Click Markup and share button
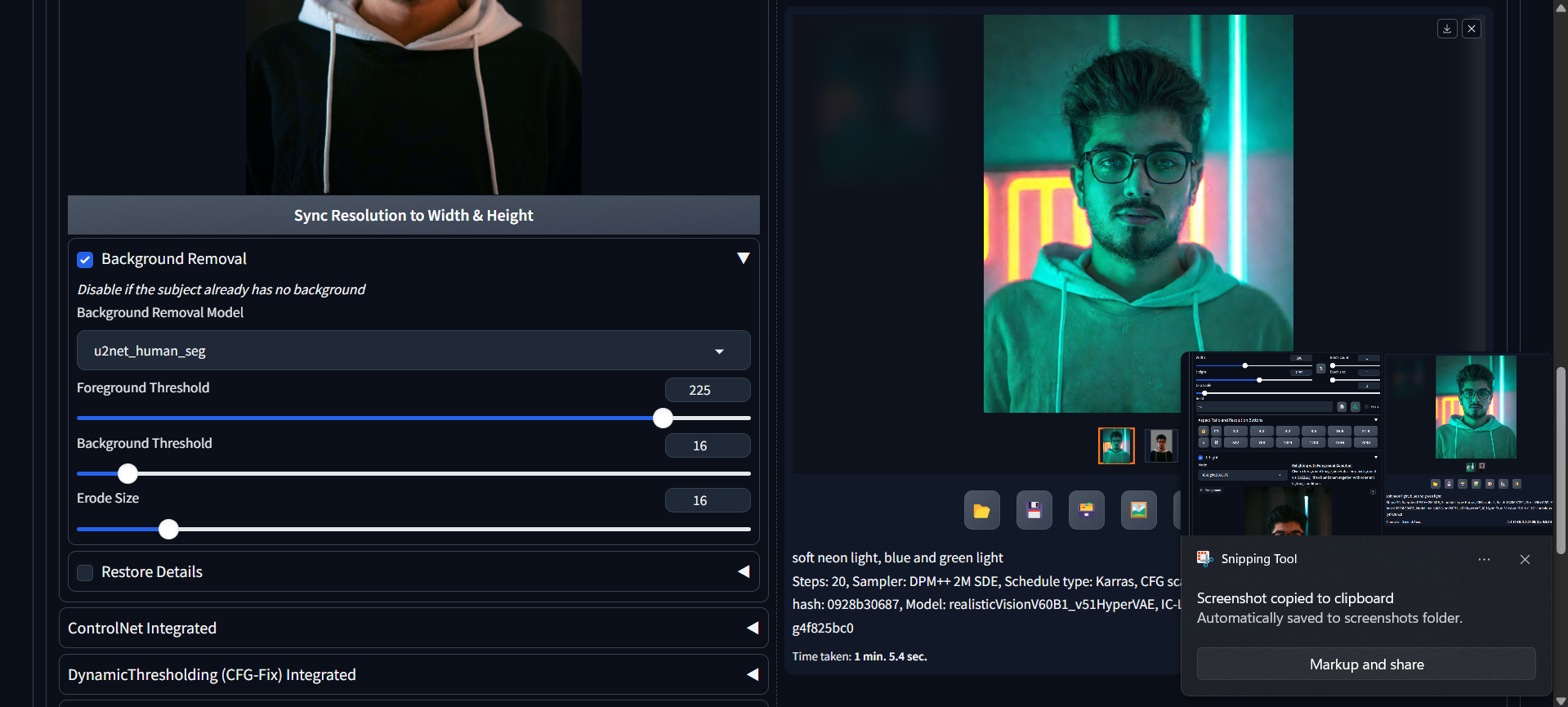 coord(1365,664)
